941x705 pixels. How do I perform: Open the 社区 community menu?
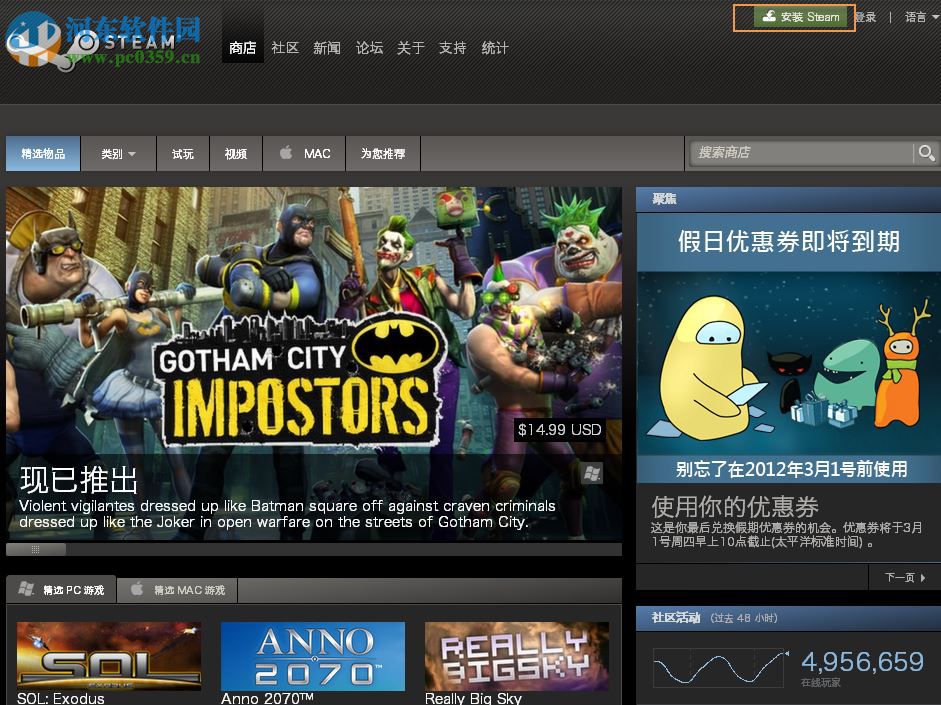pyautogui.click(x=285, y=47)
